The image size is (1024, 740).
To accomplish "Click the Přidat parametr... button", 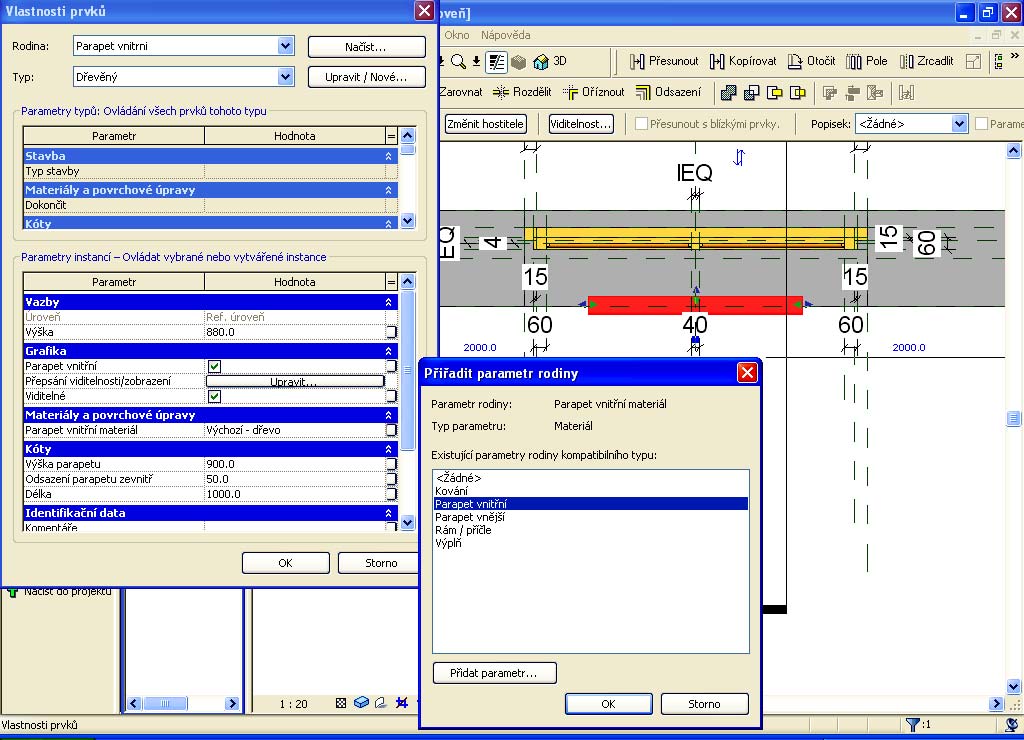I will 494,673.
